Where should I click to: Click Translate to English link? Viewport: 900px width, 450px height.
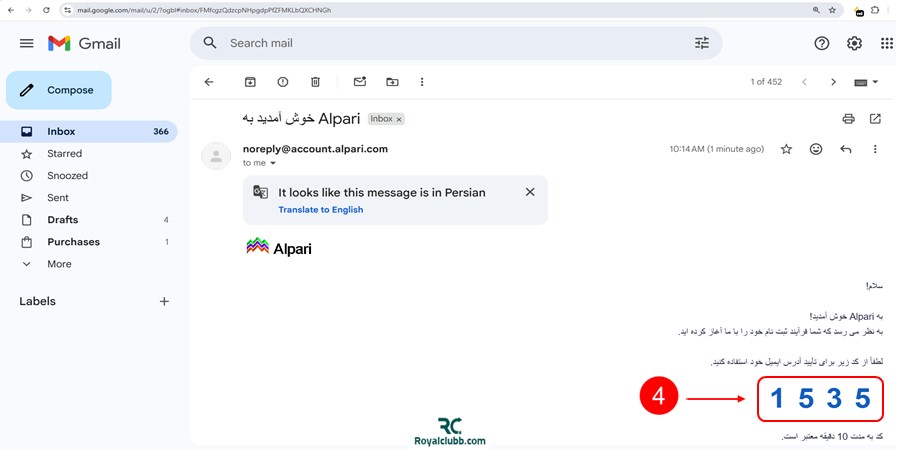click(x=321, y=210)
